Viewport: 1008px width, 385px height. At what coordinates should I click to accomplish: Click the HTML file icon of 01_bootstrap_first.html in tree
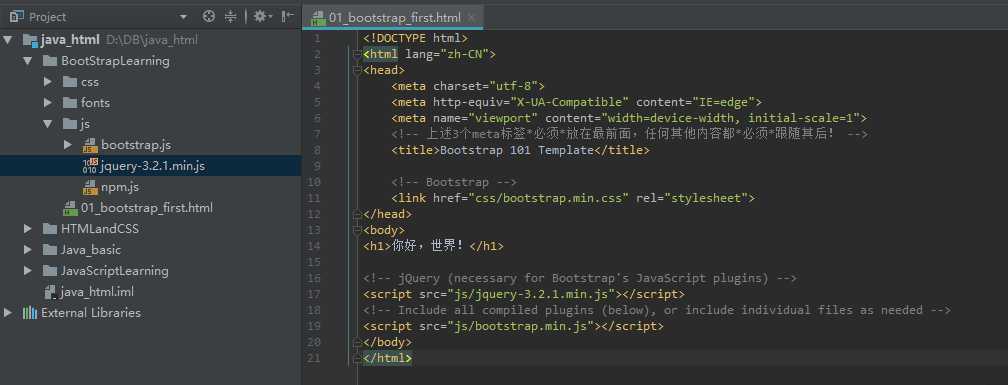70,208
